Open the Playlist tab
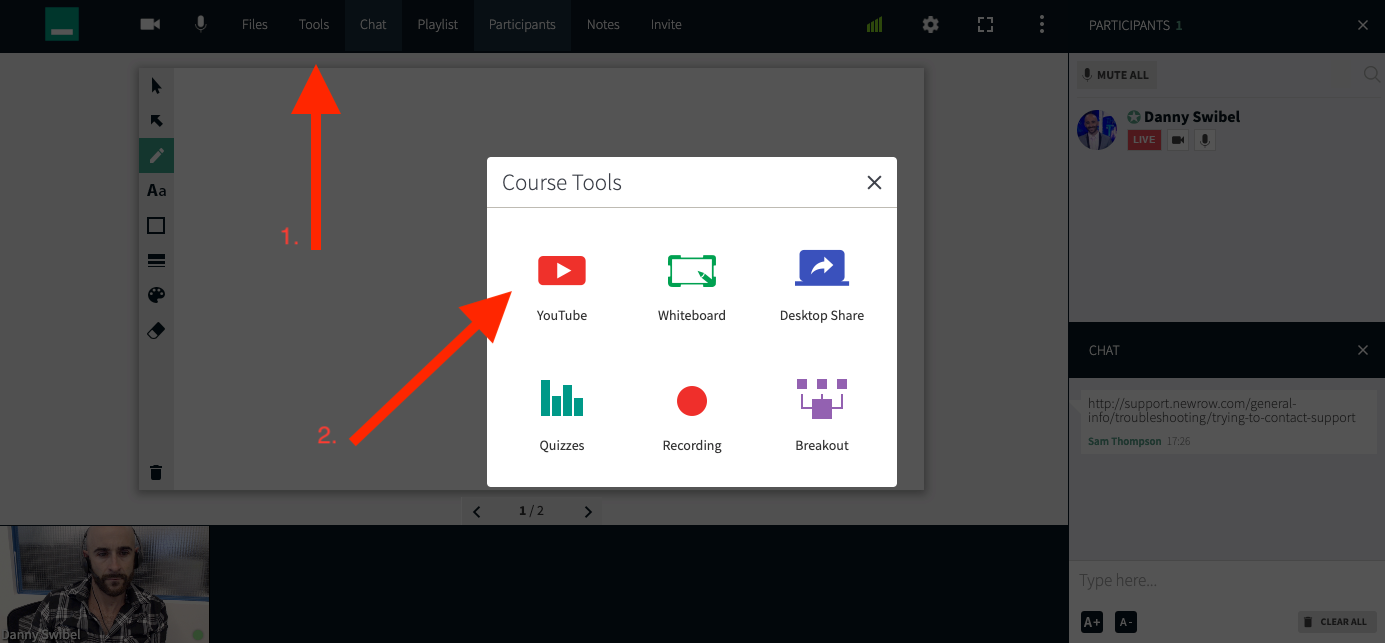This screenshot has height=643, width=1385. point(438,25)
